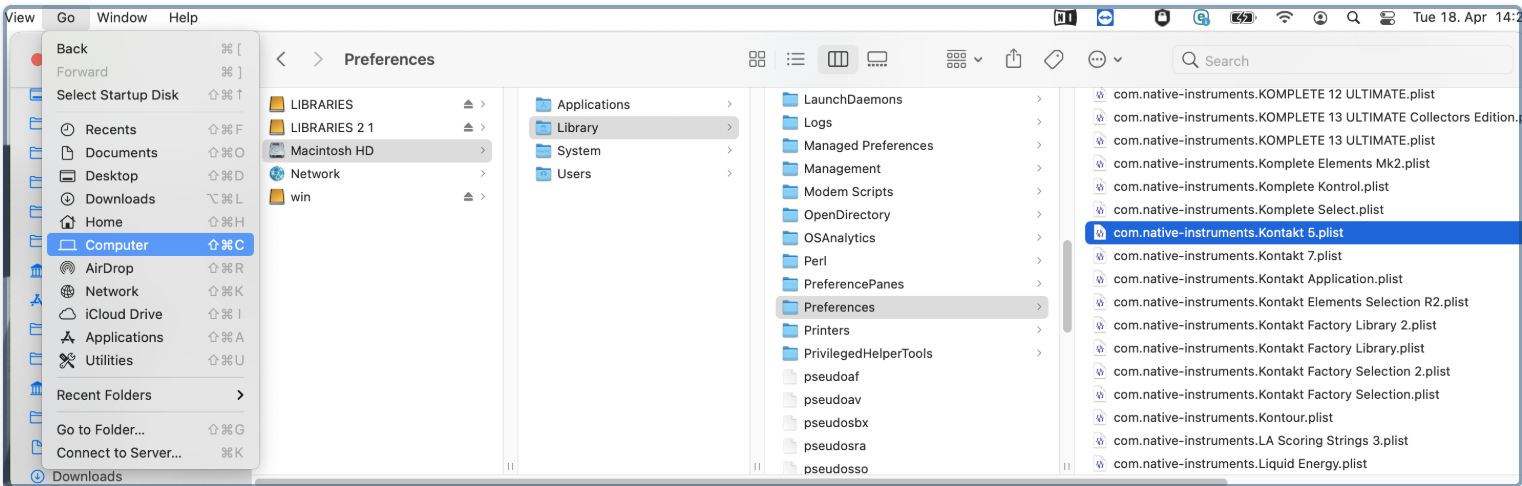Expand Recent Folders submenu
The height and width of the screenshot is (486, 1522).
(150, 395)
